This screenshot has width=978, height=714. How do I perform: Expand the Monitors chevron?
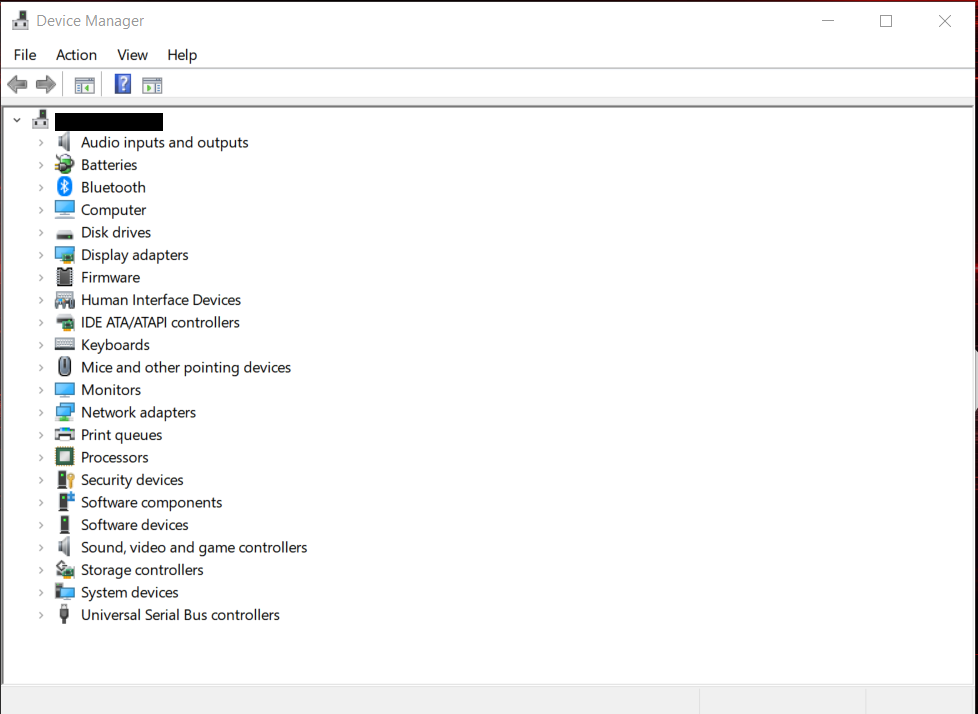[x=41, y=390]
